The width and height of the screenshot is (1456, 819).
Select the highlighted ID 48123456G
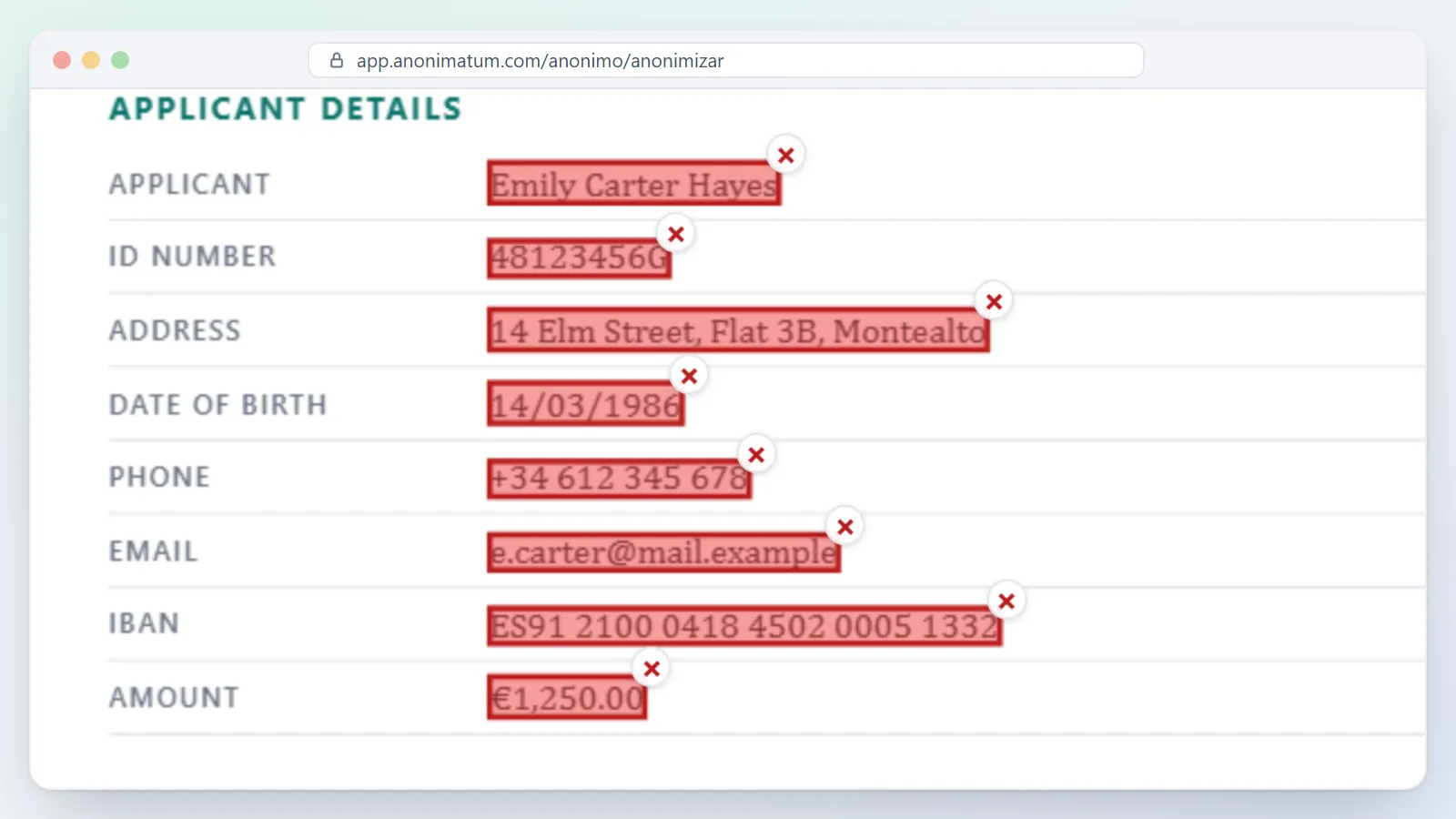(580, 258)
